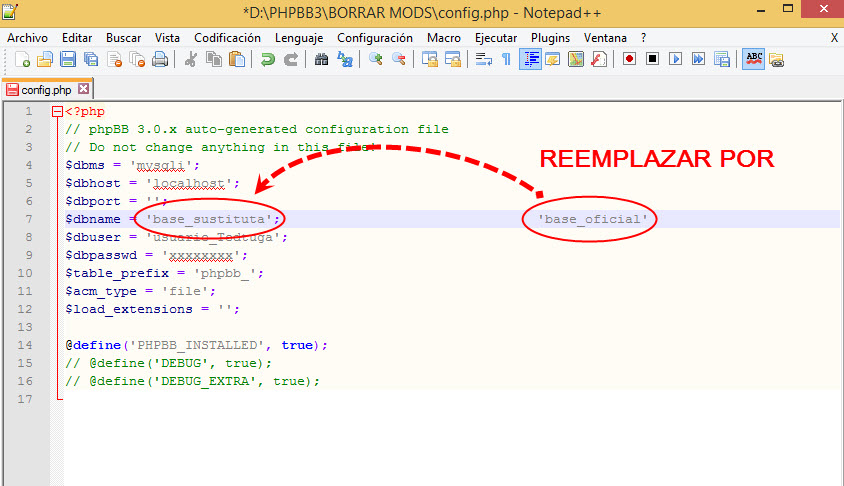Click the Print icon in toolbar
844x486 pixels.
click(159, 60)
